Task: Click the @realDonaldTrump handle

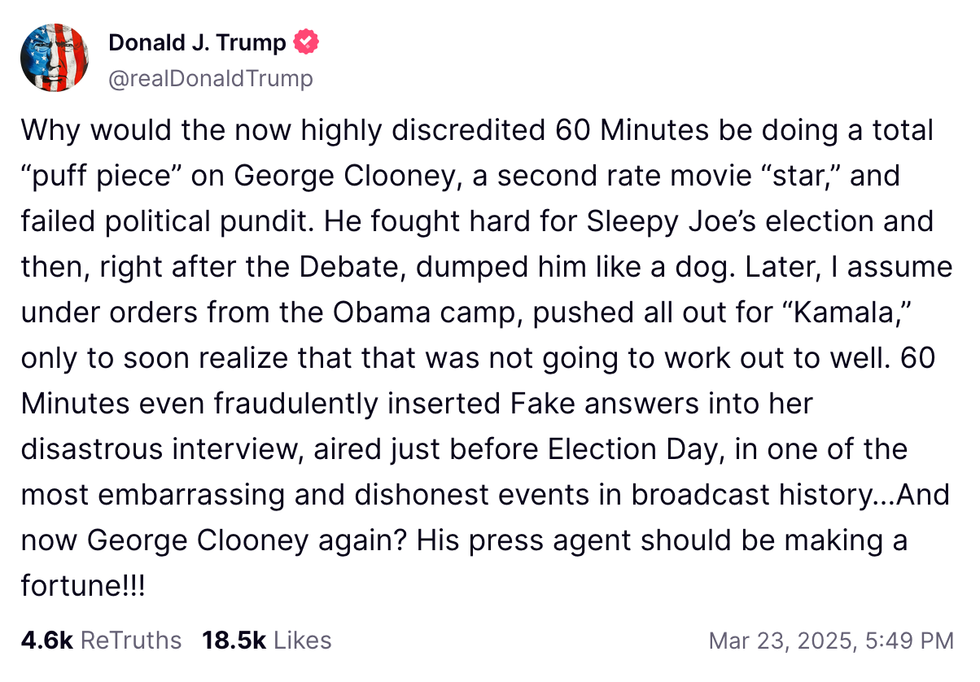Action: tap(210, 78)
